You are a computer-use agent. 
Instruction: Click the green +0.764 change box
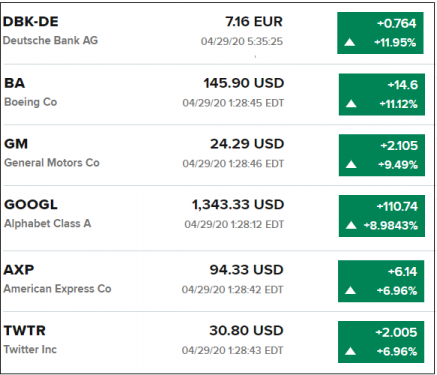[x=380, y=33]
